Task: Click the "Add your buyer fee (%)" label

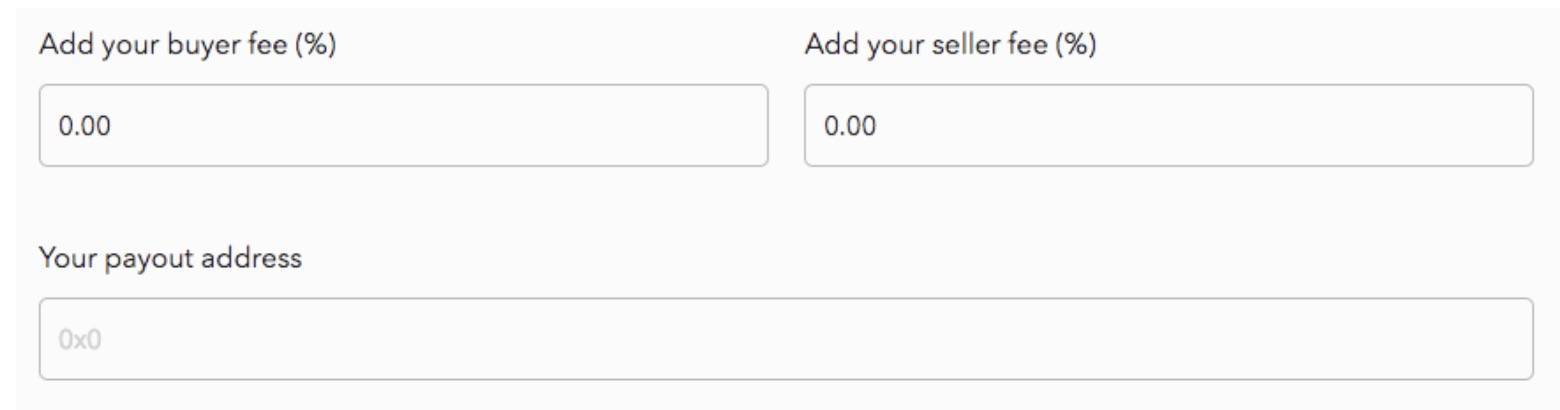Action: 187,45
